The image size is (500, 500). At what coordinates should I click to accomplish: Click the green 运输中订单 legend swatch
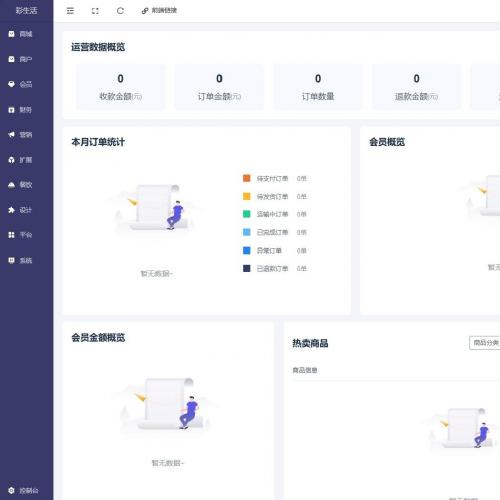pos(247,214)
